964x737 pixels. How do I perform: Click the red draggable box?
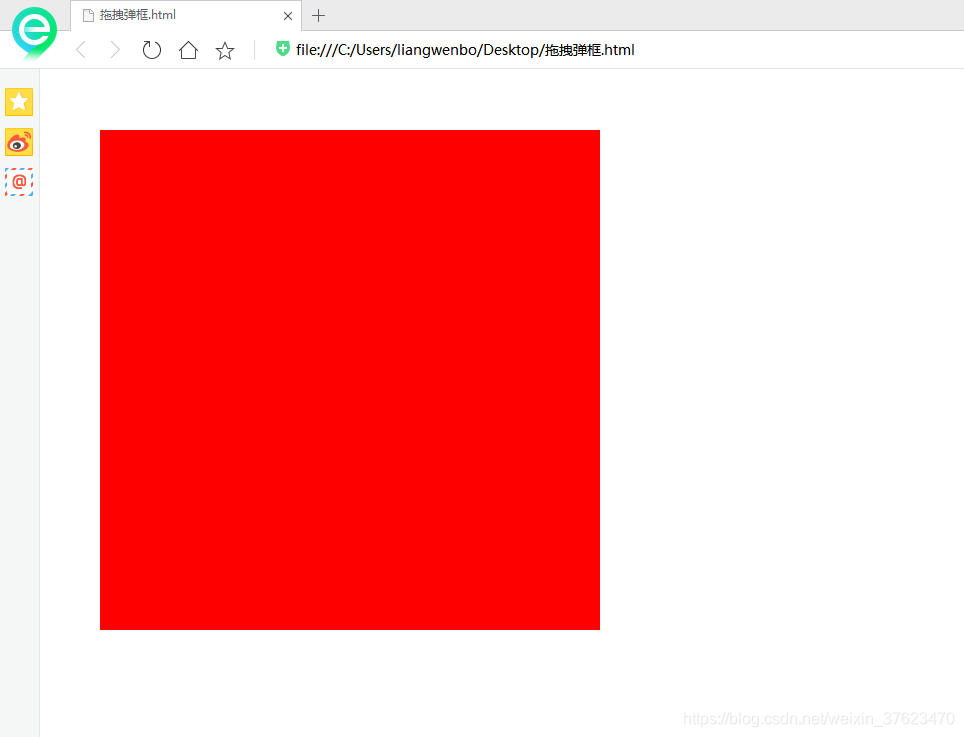coord(350,380)
